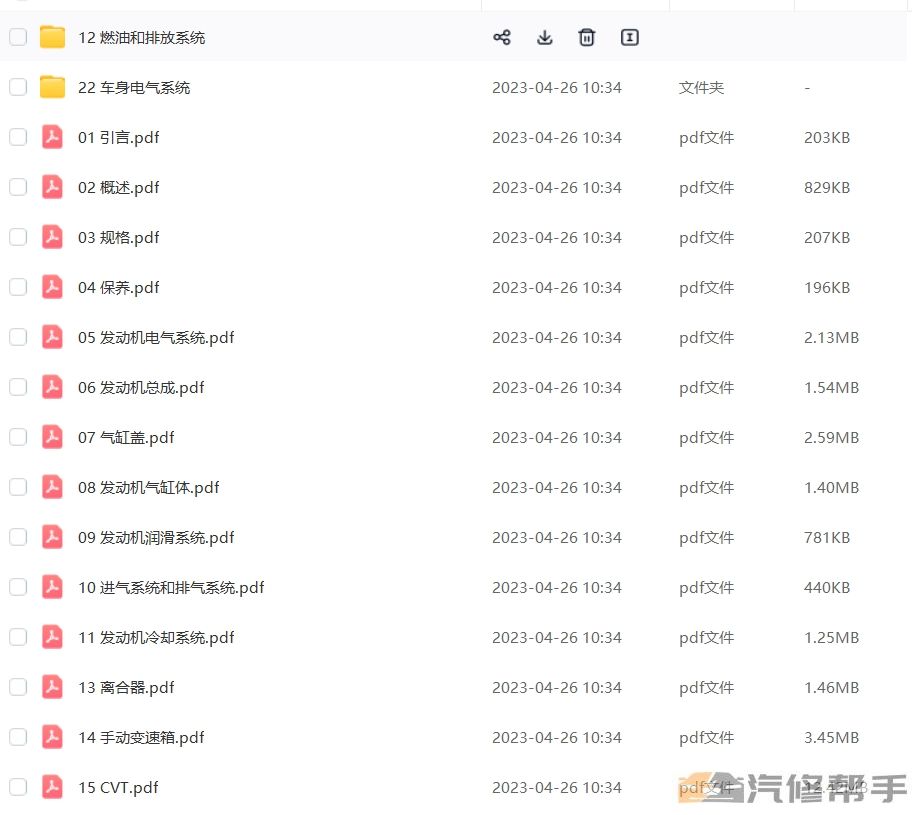Image resolution: width=912 pixels, height=815 pixels.
Task: Click the 781KB size value
Action: (x=826, y=538)
